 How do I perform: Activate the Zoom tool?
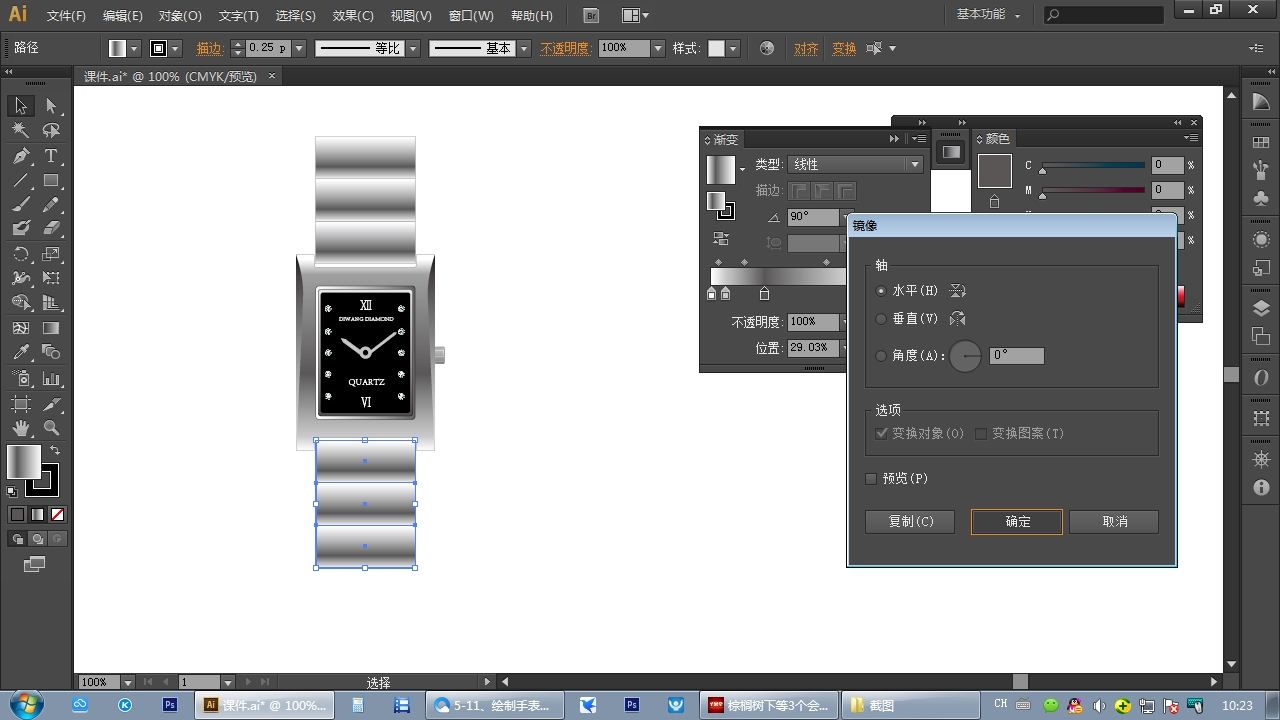51,428
